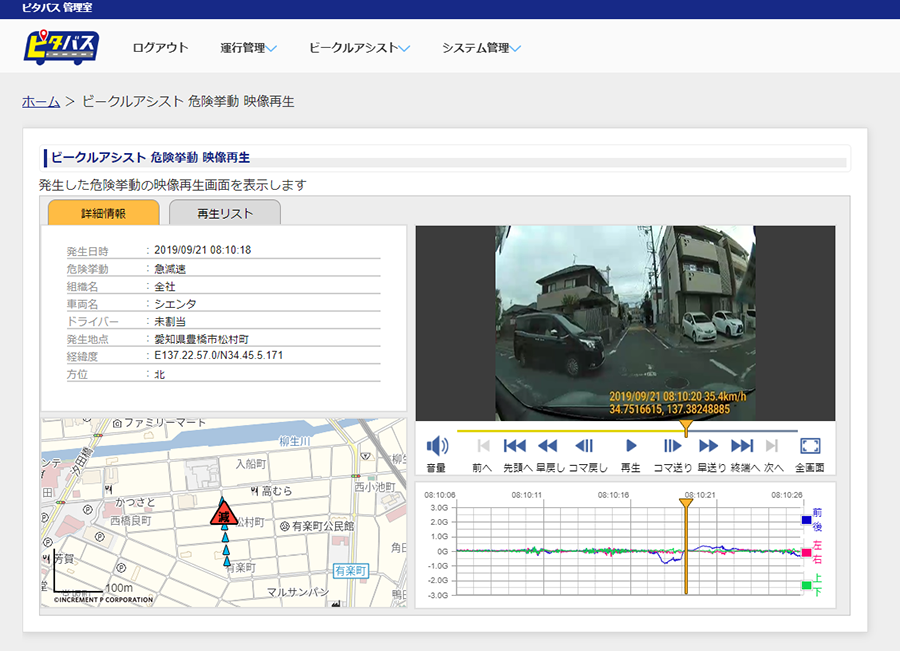Open the ビークルアシスト dropdown menu
This screenshot has height=651, width=900.
(x=360, y=48)
